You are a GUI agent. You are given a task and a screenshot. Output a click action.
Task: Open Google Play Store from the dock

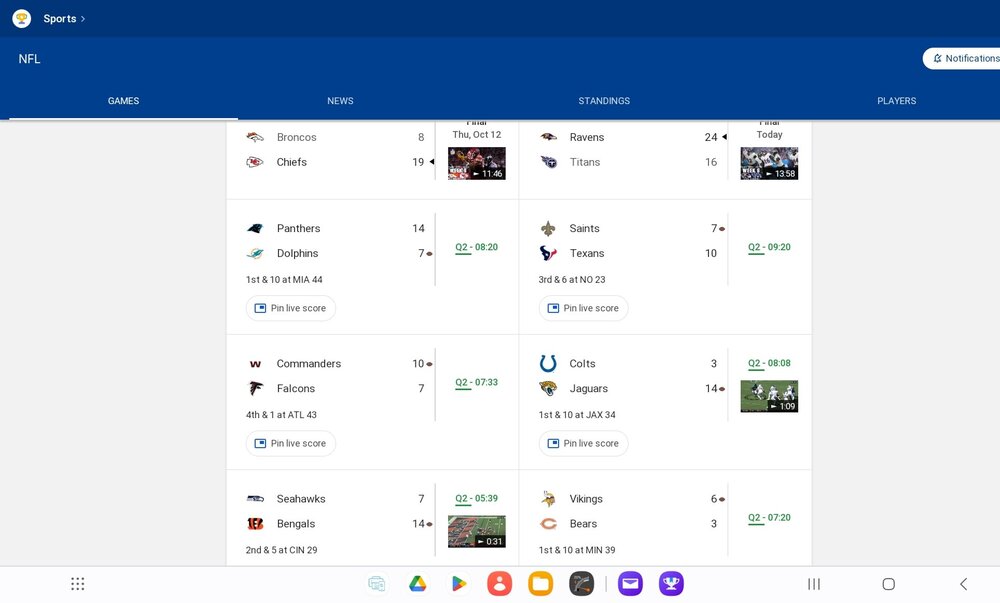(x=459, y=584)
